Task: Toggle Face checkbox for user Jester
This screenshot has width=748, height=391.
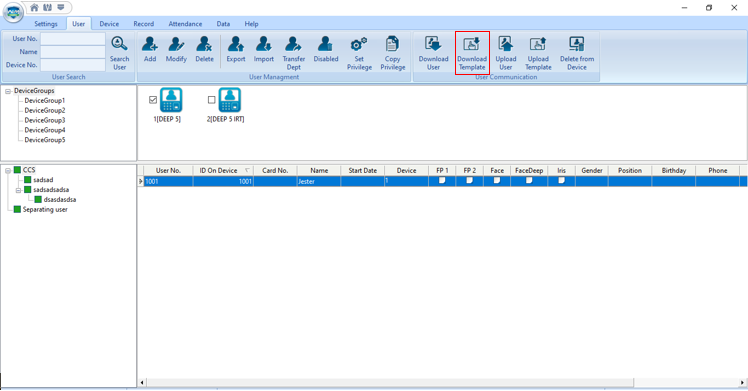Action: coord(497,180)
